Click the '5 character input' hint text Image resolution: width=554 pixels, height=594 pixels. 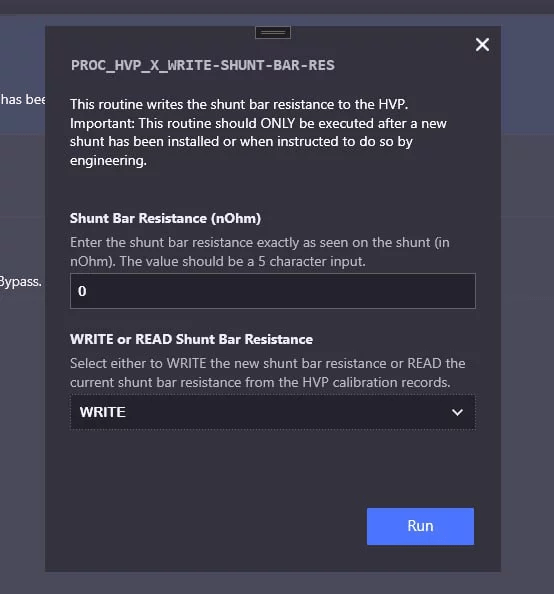point(312,261)
